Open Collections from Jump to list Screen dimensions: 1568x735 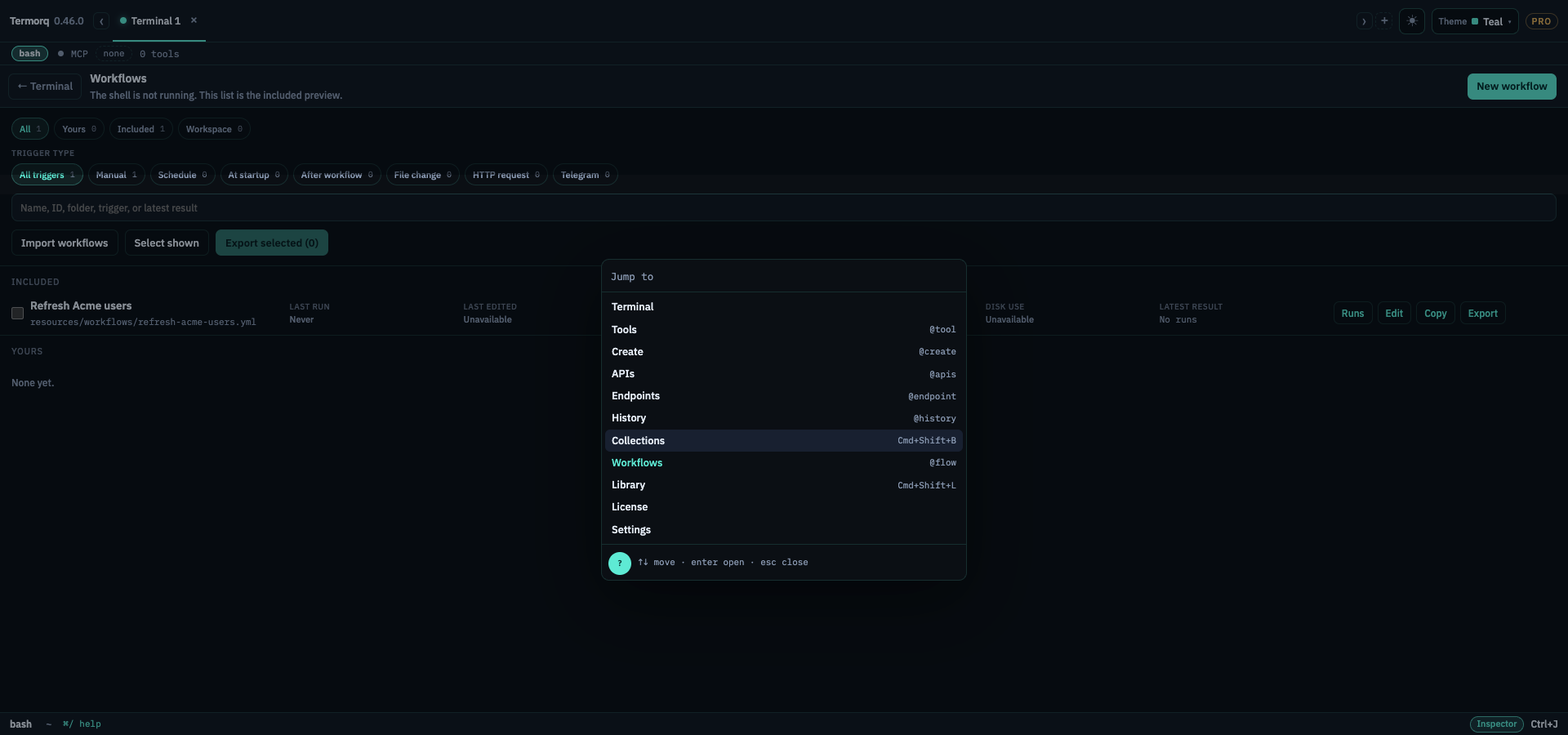pos(783,440)
